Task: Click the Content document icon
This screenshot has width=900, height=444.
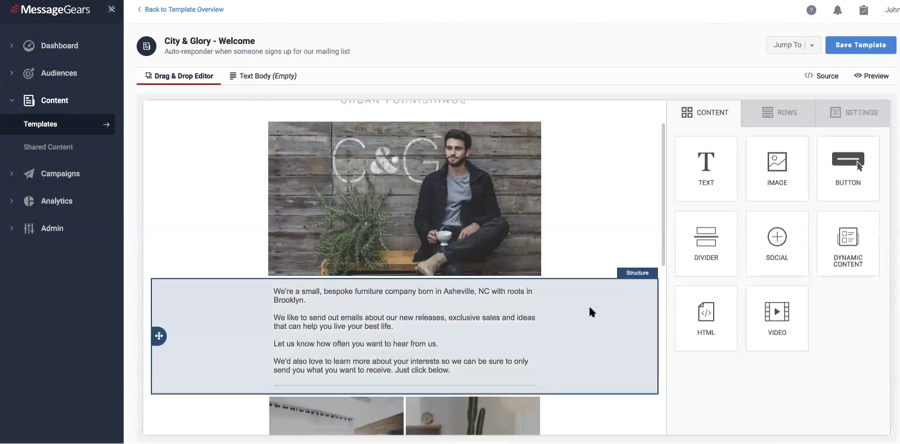Action: tap(29, 100)
